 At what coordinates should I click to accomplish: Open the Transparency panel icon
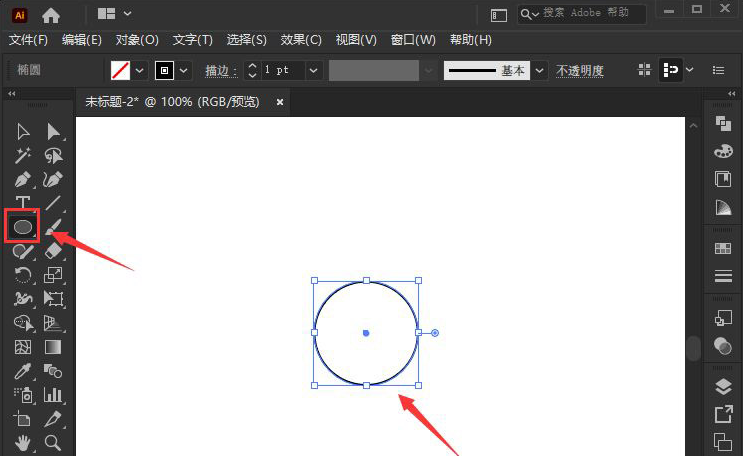click(x=723, y=346)
